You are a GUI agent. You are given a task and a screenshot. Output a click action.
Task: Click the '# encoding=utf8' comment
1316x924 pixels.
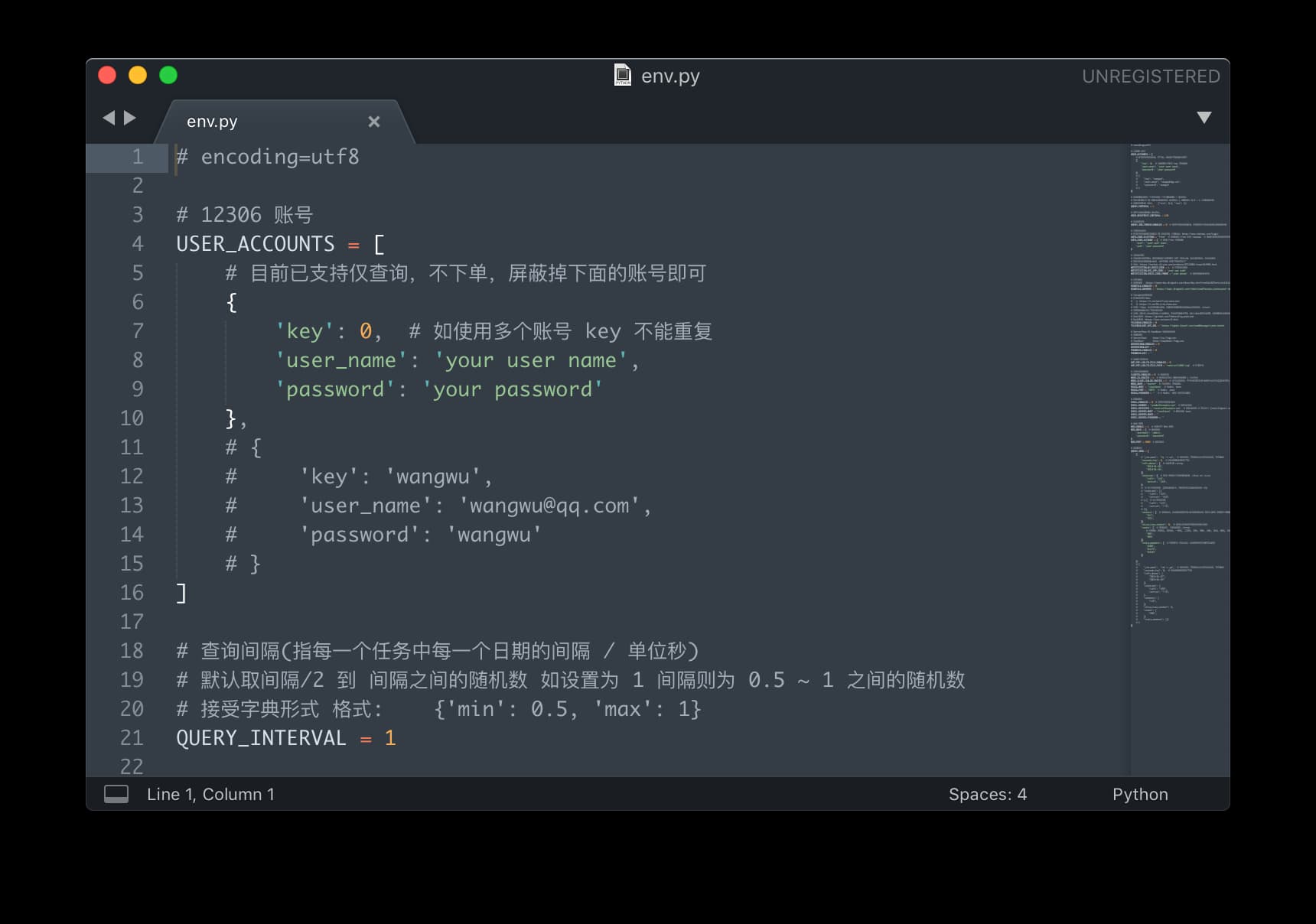[x=268, y=157]
